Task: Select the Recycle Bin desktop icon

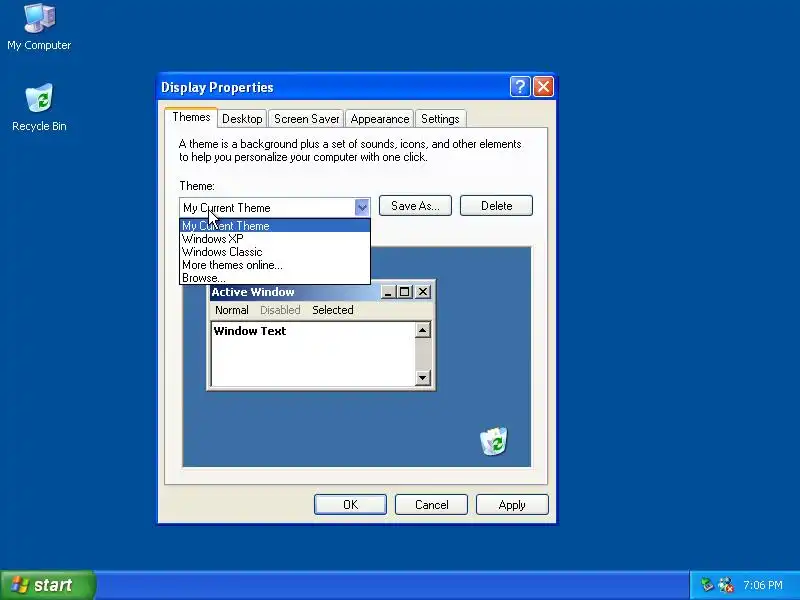Action: (39, 108)
